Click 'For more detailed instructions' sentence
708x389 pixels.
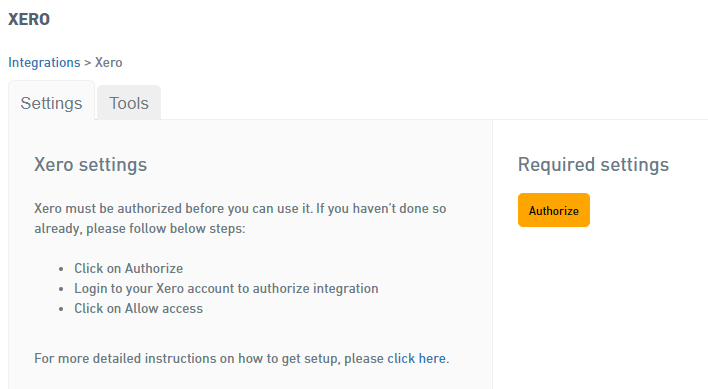(x=242, y=358)
